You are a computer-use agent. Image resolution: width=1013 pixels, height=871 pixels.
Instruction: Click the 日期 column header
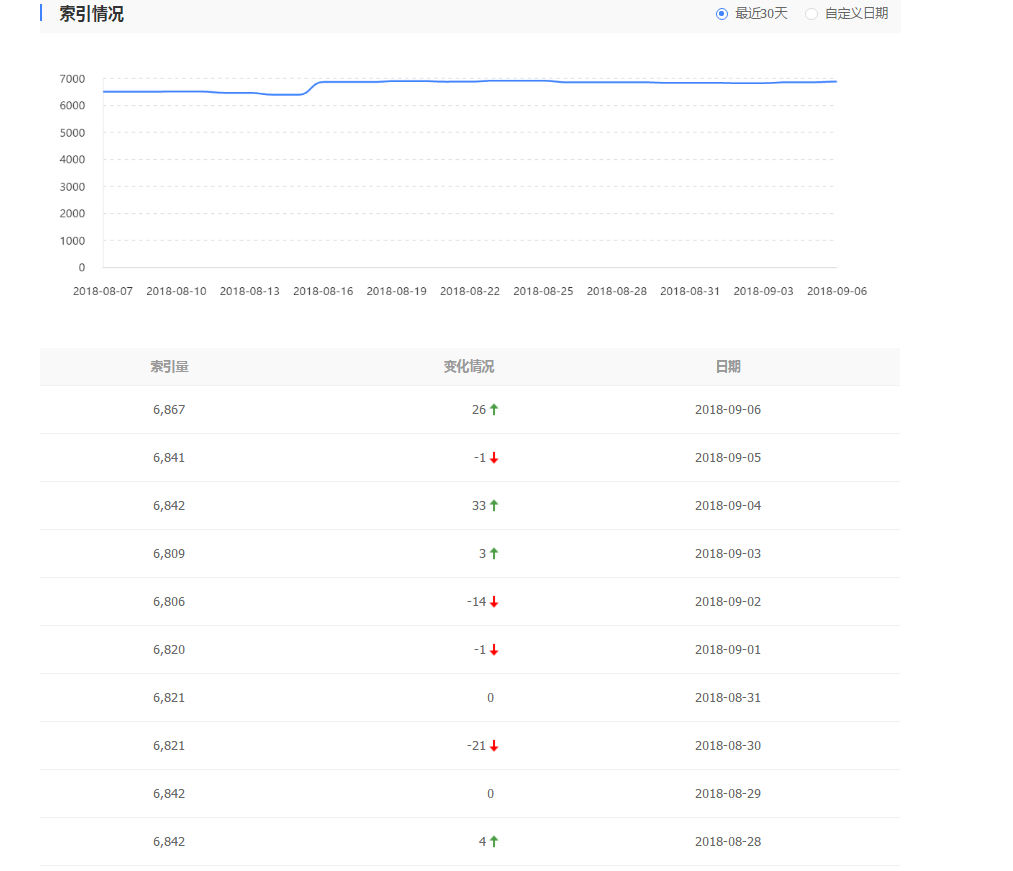pos(728,367)
